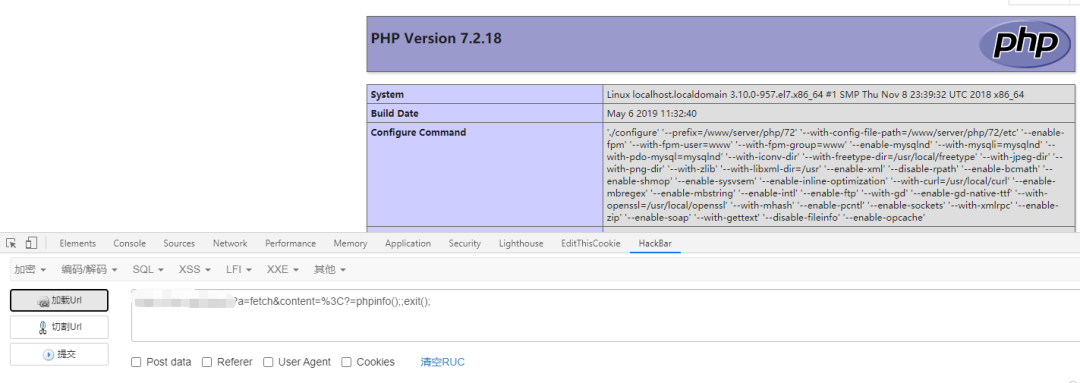Expand the LFI dropdown menu
This screenshot has width=1080, height=383.
[x=239, y=269]
